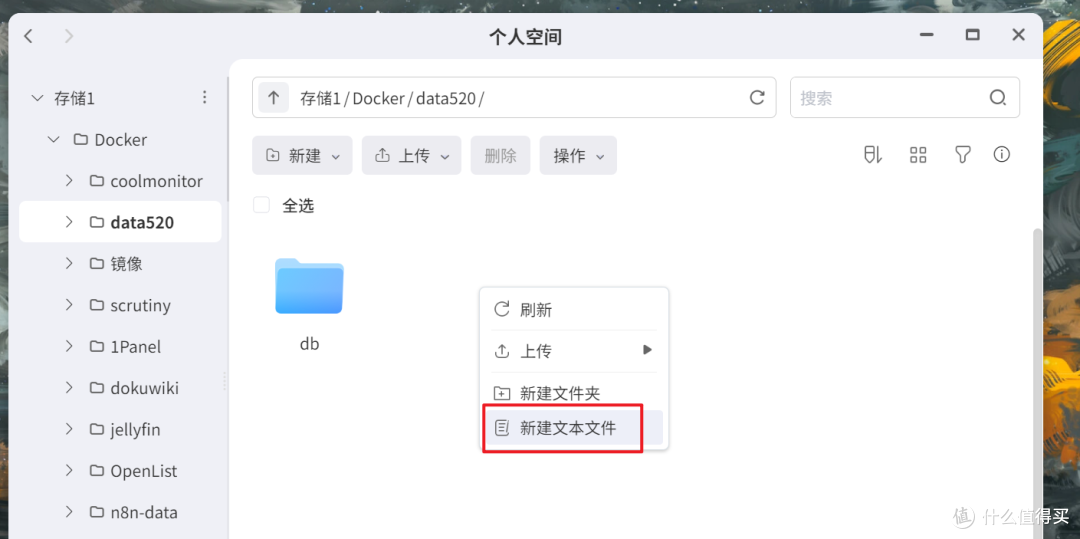Collapse the Docker tree node
1080x539 pixels.
tap(53, 140)
